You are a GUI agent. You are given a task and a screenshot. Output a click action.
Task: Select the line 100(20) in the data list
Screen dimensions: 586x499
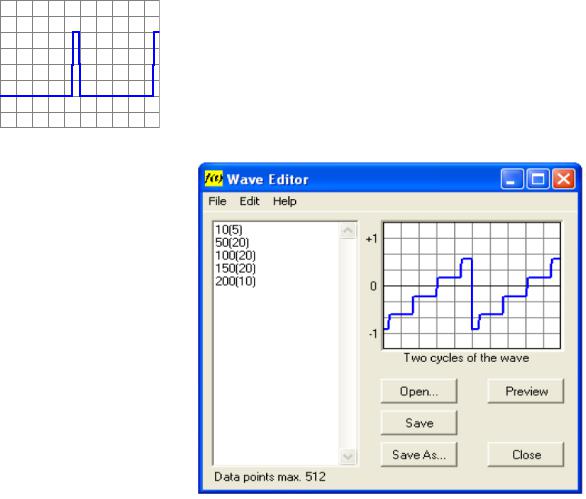pos(235,256)
